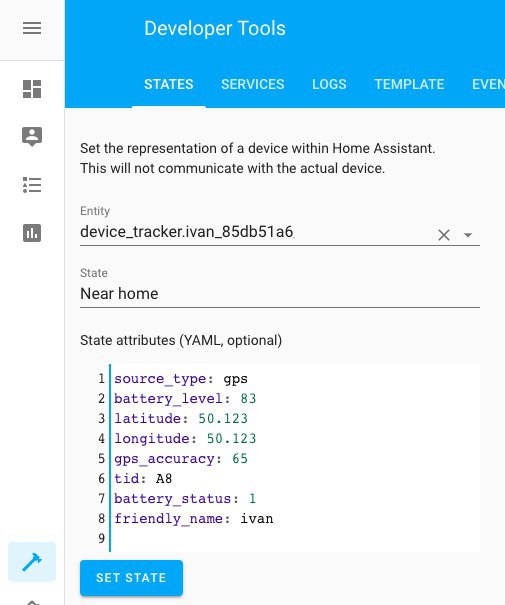This screenshot has width=505, height=605.
Task: Click the 'longitude: 50.123' line
Action: (x=185, y=439)
